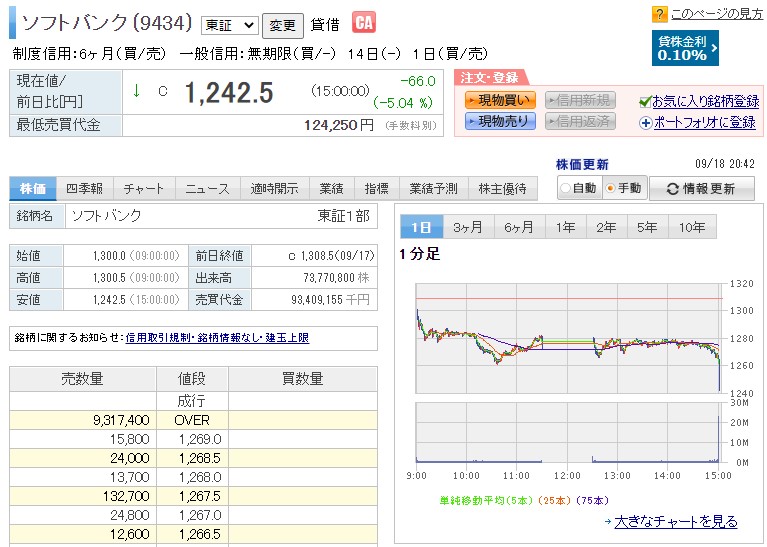Switch to the 四季報 tab
The width and height of the screenshot is (767, 547).
[x=85, y=189]
